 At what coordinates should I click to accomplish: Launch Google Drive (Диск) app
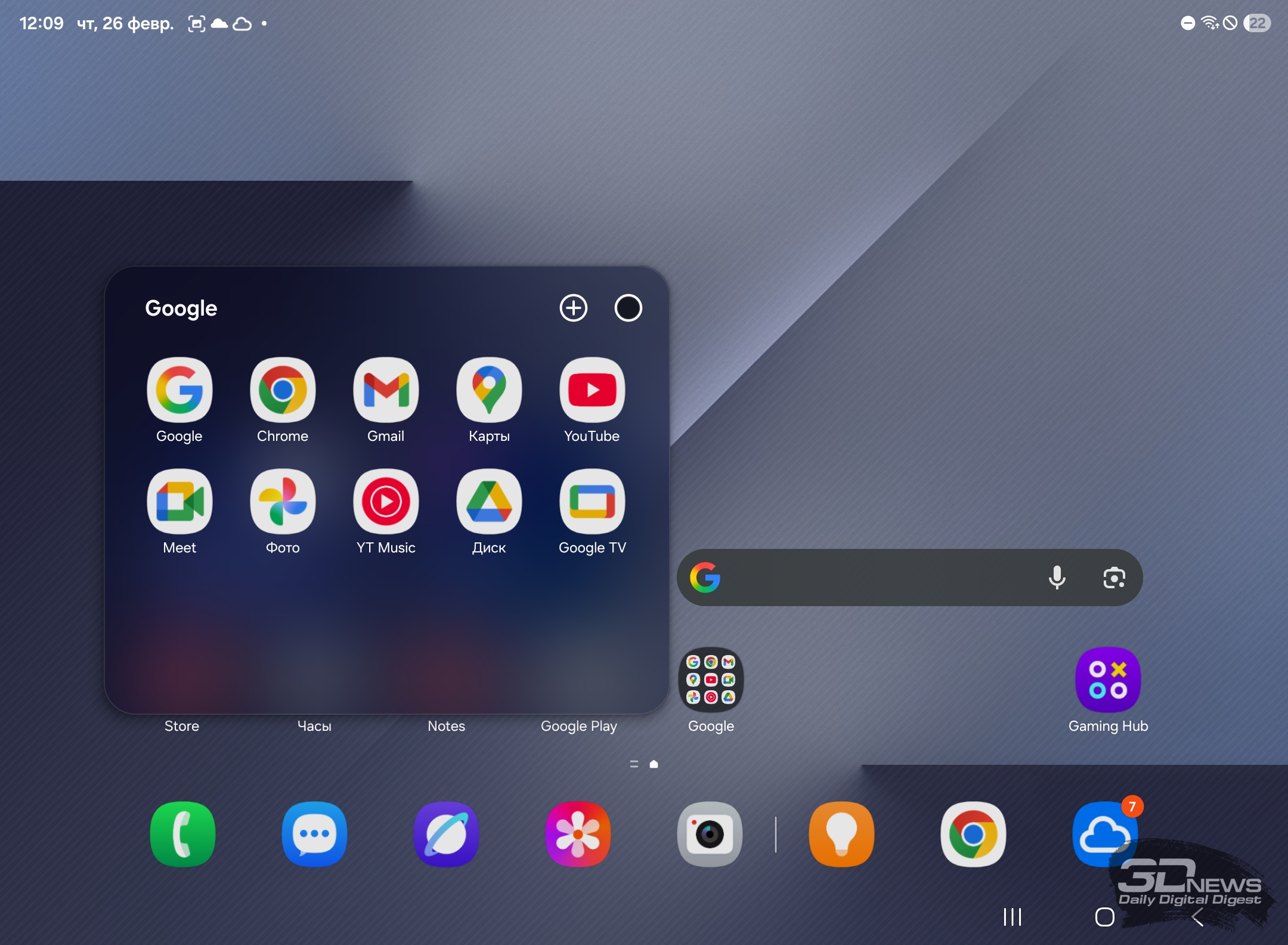click(x=489, y=502)
